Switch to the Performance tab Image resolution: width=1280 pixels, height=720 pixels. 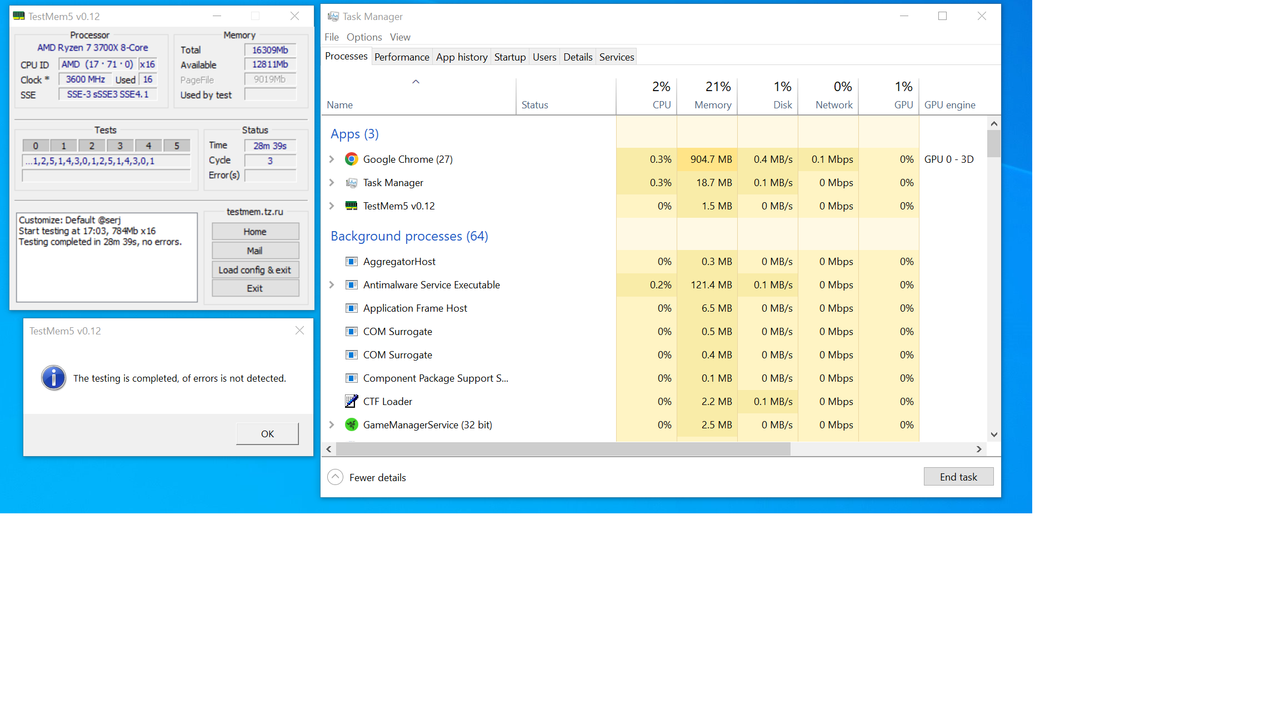click(402, 57)
